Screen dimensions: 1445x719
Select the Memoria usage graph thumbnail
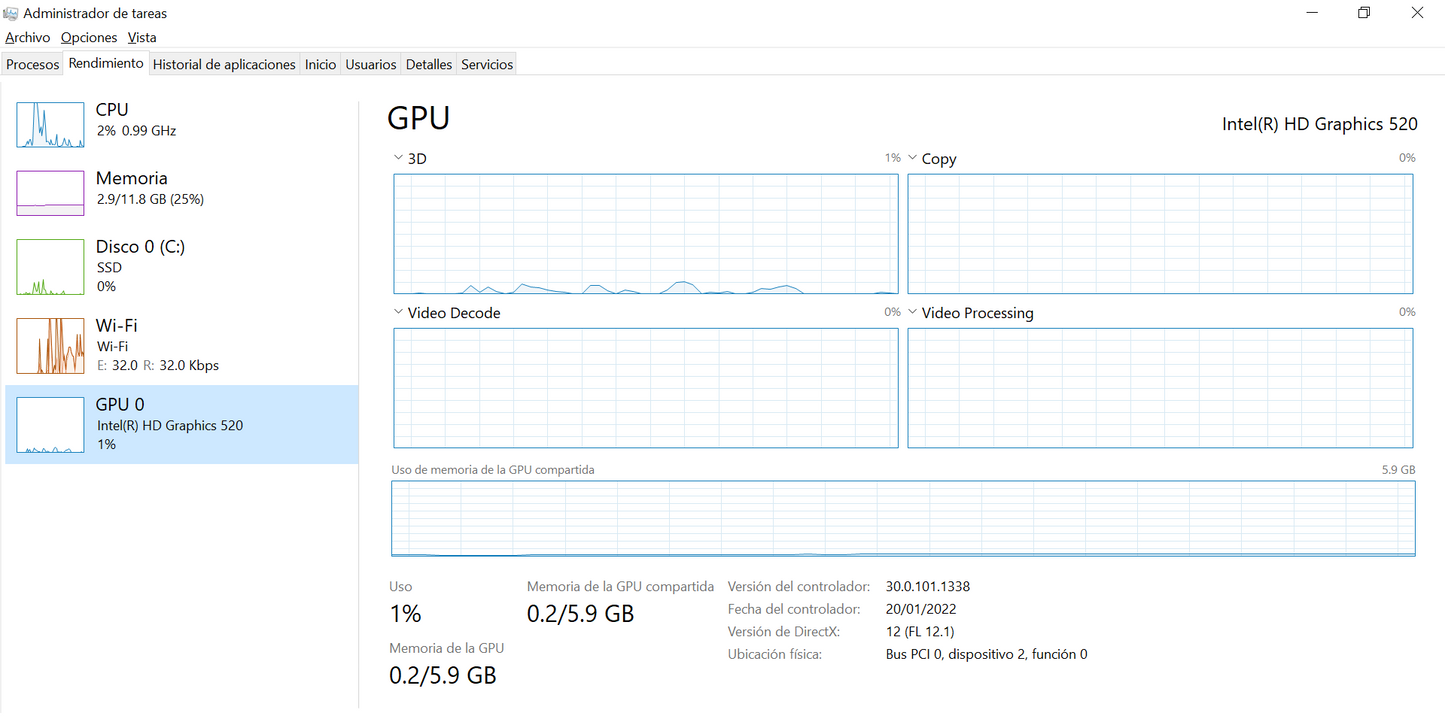point(50,193)
